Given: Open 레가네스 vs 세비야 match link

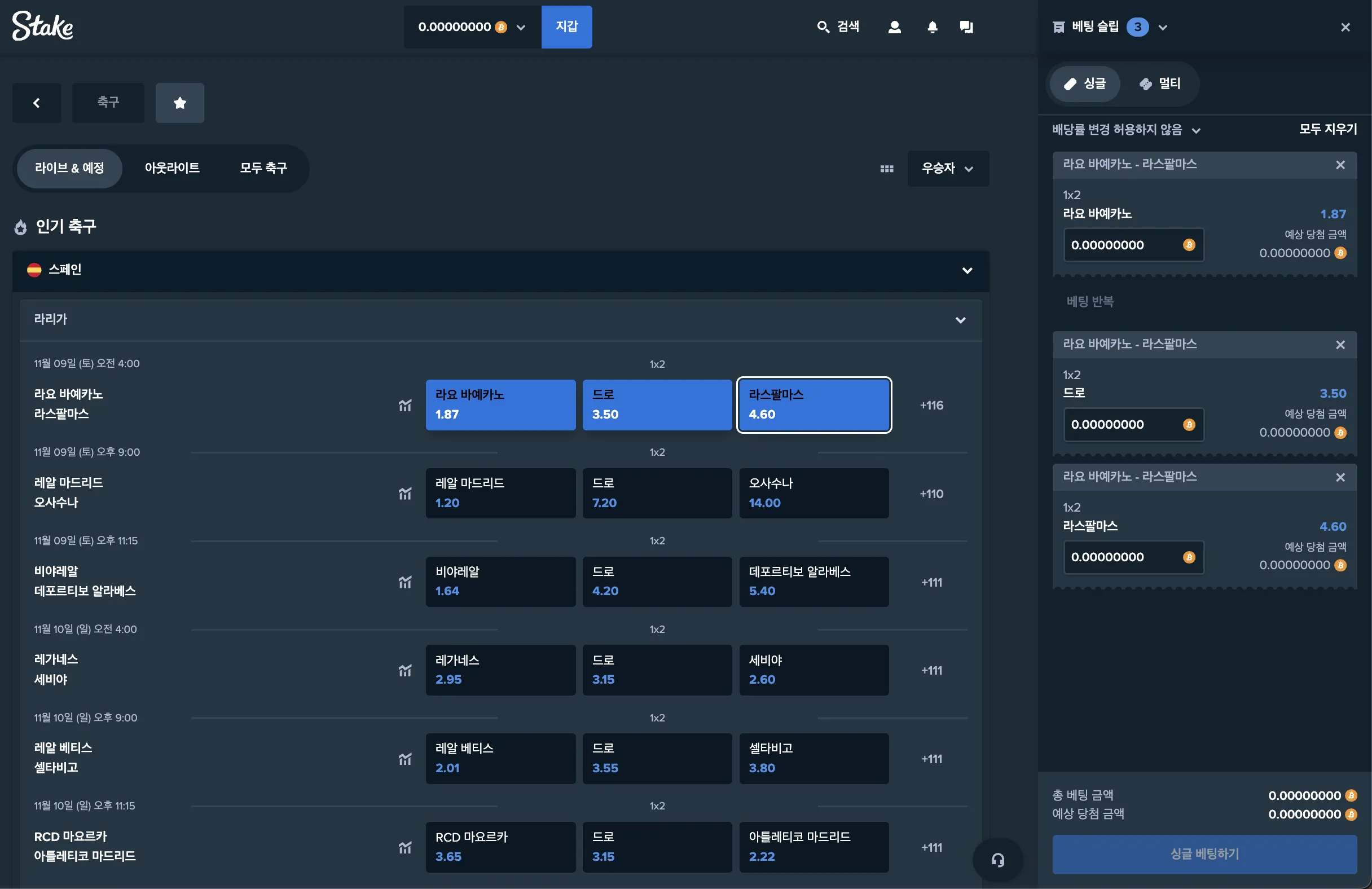Looking at the screenshot, I should pos(56,670).
